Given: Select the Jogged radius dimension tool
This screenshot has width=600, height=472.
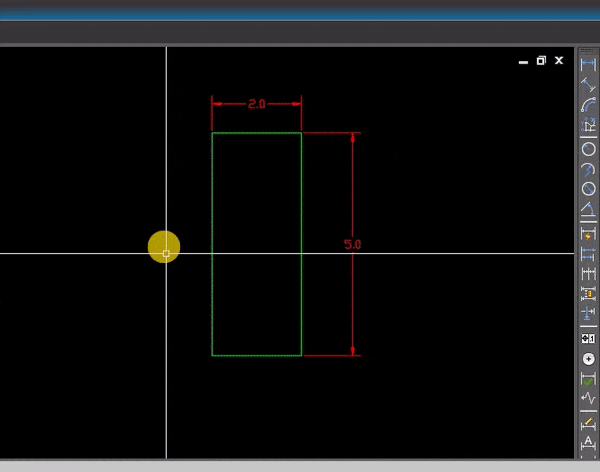Looking at the screenshot, I should click(x=588, y=169).
